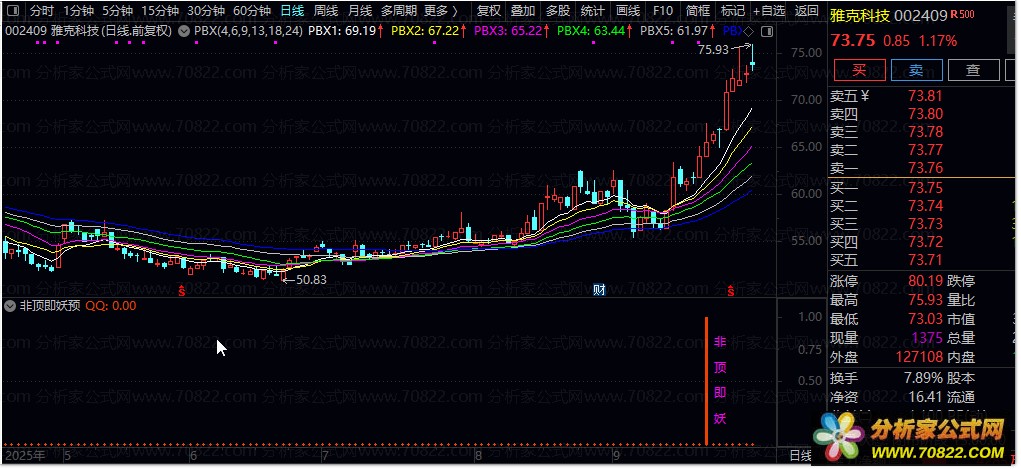Expand 非顶即妖预 sub-indicator dropdown arrow
The image size is (1021, 469).
pyautogui.click(x=11, y=306)
